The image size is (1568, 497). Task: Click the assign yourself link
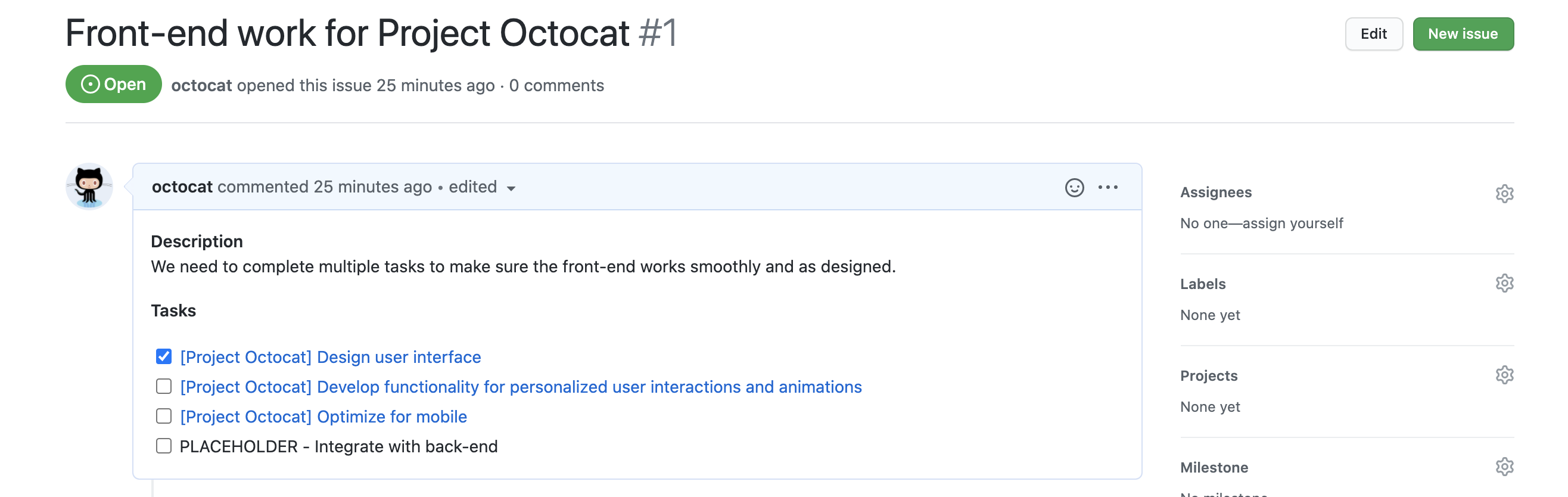[1292, 223]
